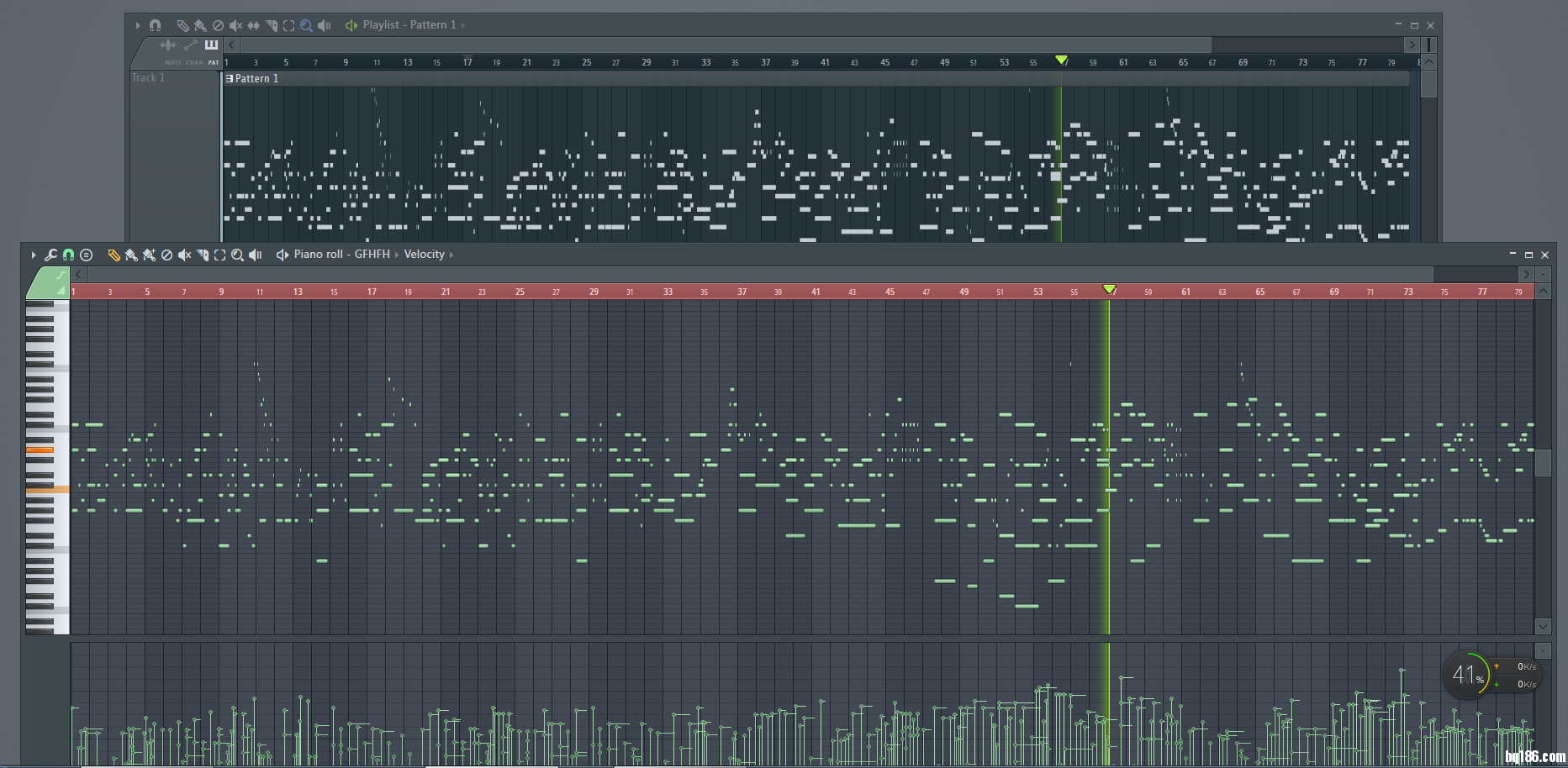Select Track 1 header in Playlist
Screen dimensions: 1568x768
[x=175, y=78]
